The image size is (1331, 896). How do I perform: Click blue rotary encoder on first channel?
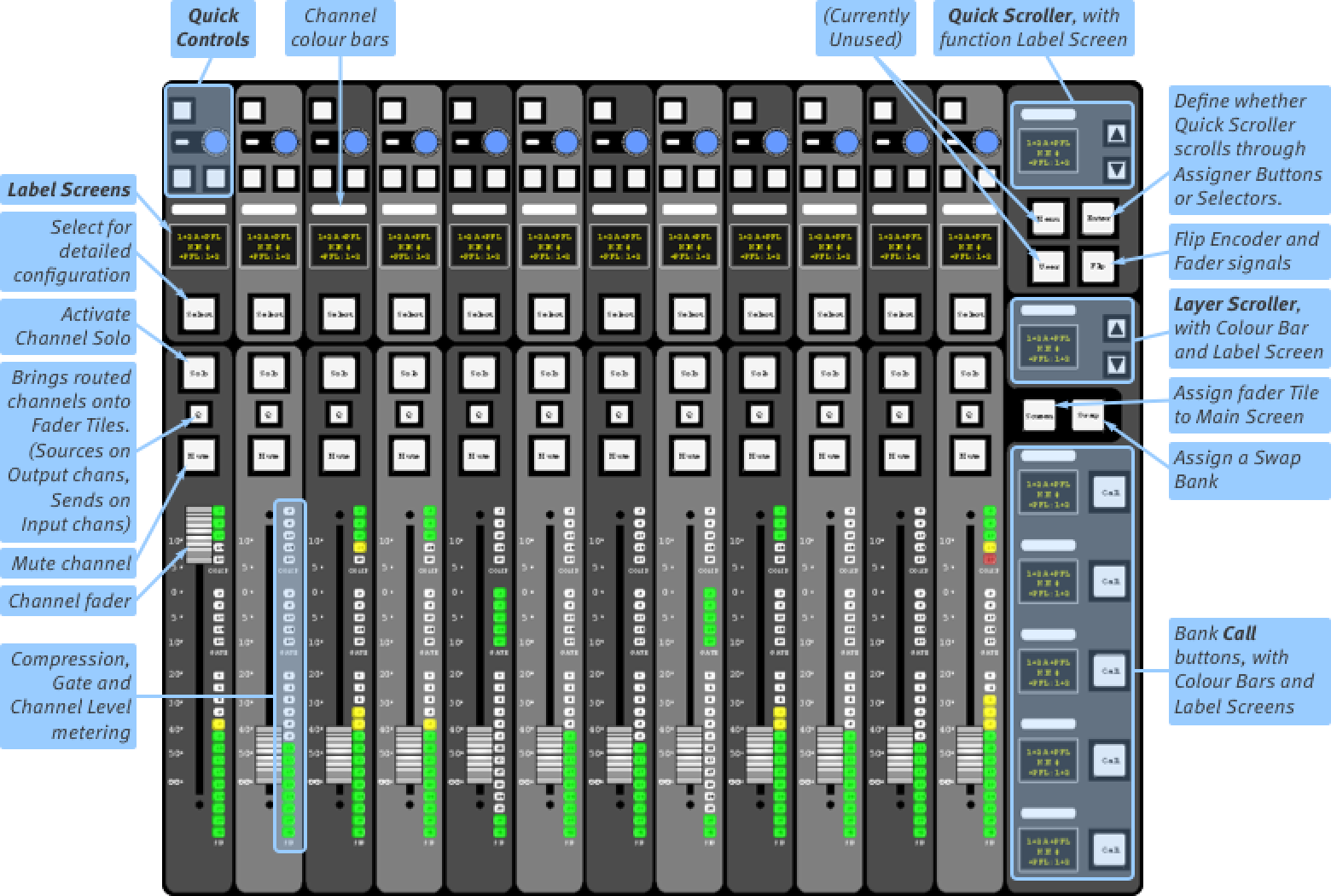(215, 143)
